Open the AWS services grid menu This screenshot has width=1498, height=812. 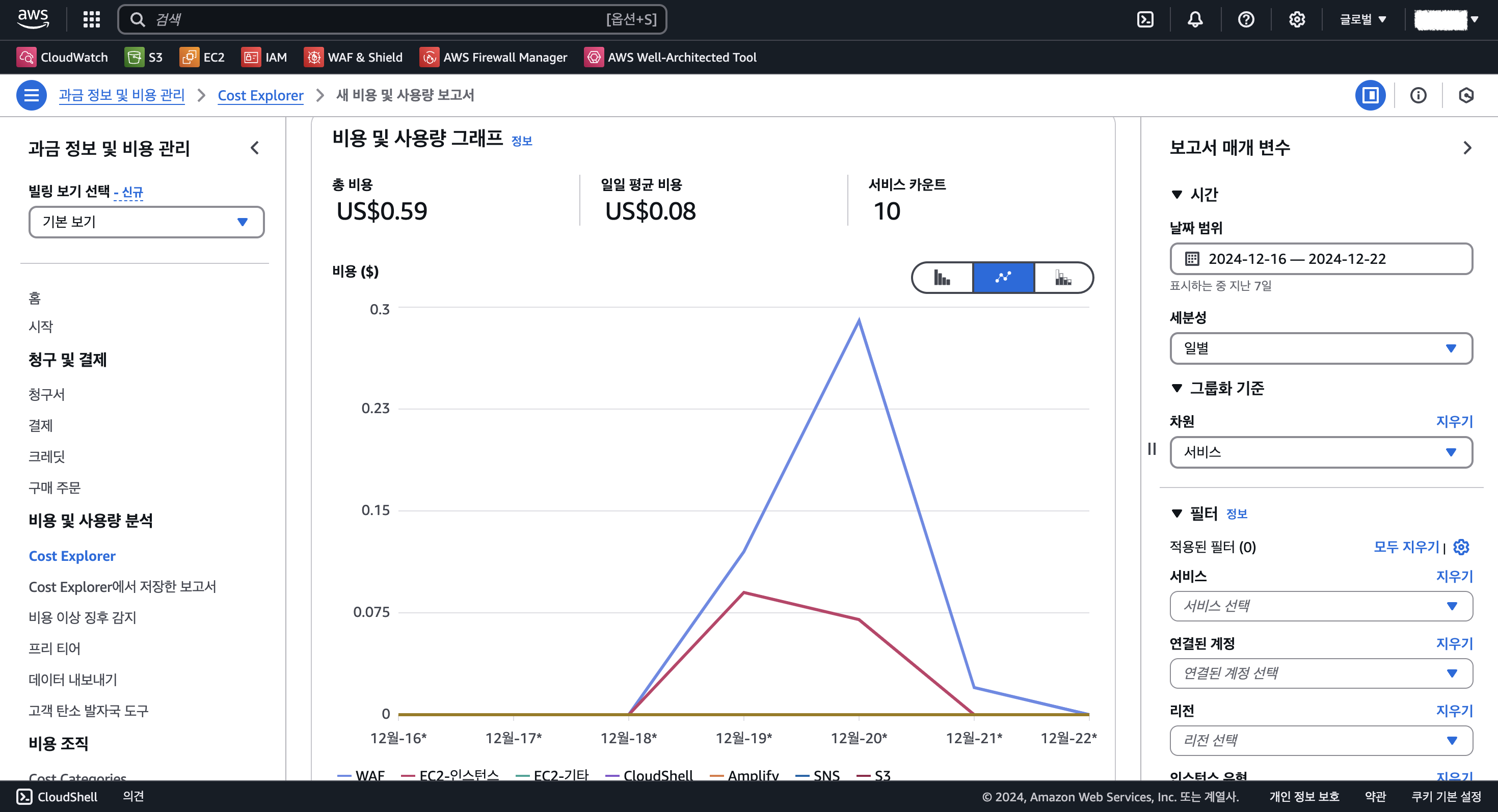91,19
